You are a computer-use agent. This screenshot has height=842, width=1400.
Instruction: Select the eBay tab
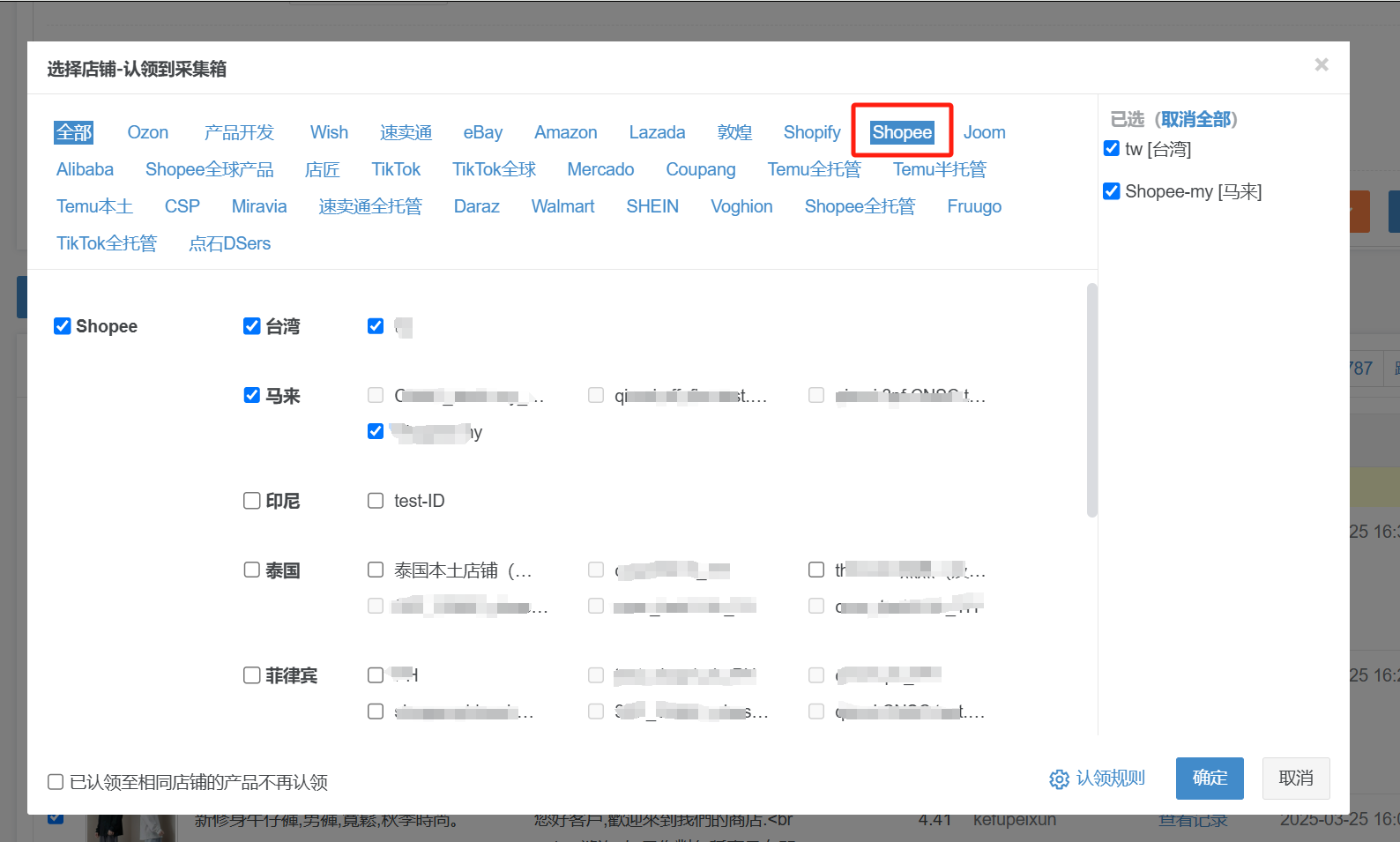(483, 132)
